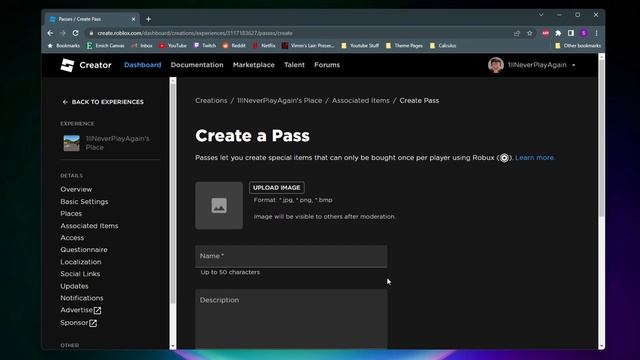Open the extensions puzzle icon
This screenshot has height=360, width=640.
[558, 33]
